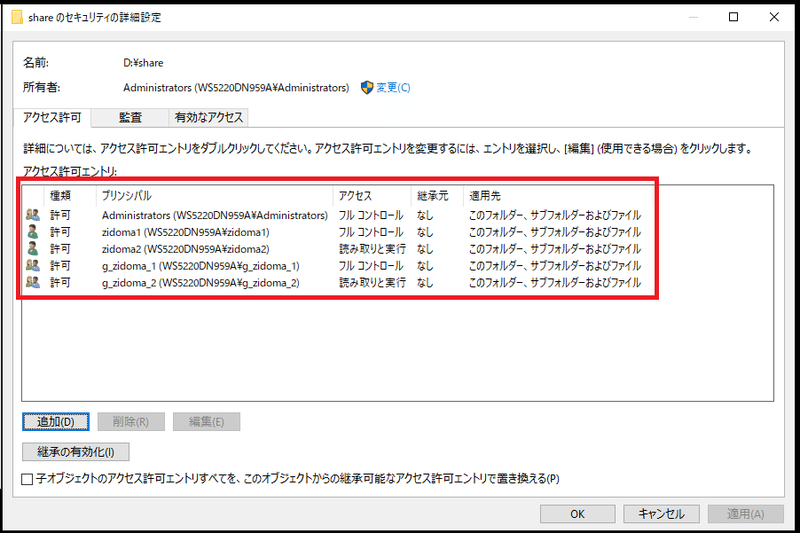Open the 監査 tab
Image resolution: width=800 pixels, height=533 pixels.
[x=130, y=117]
